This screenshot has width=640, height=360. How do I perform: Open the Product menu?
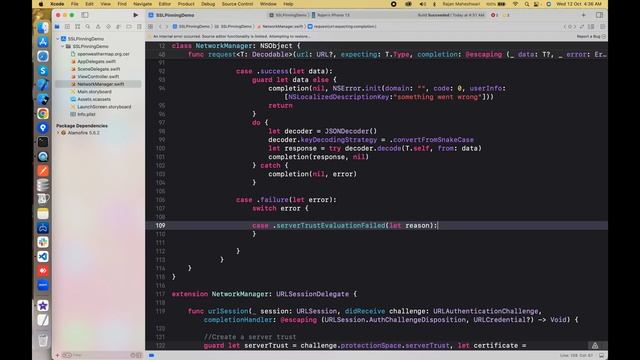[186, 4]
